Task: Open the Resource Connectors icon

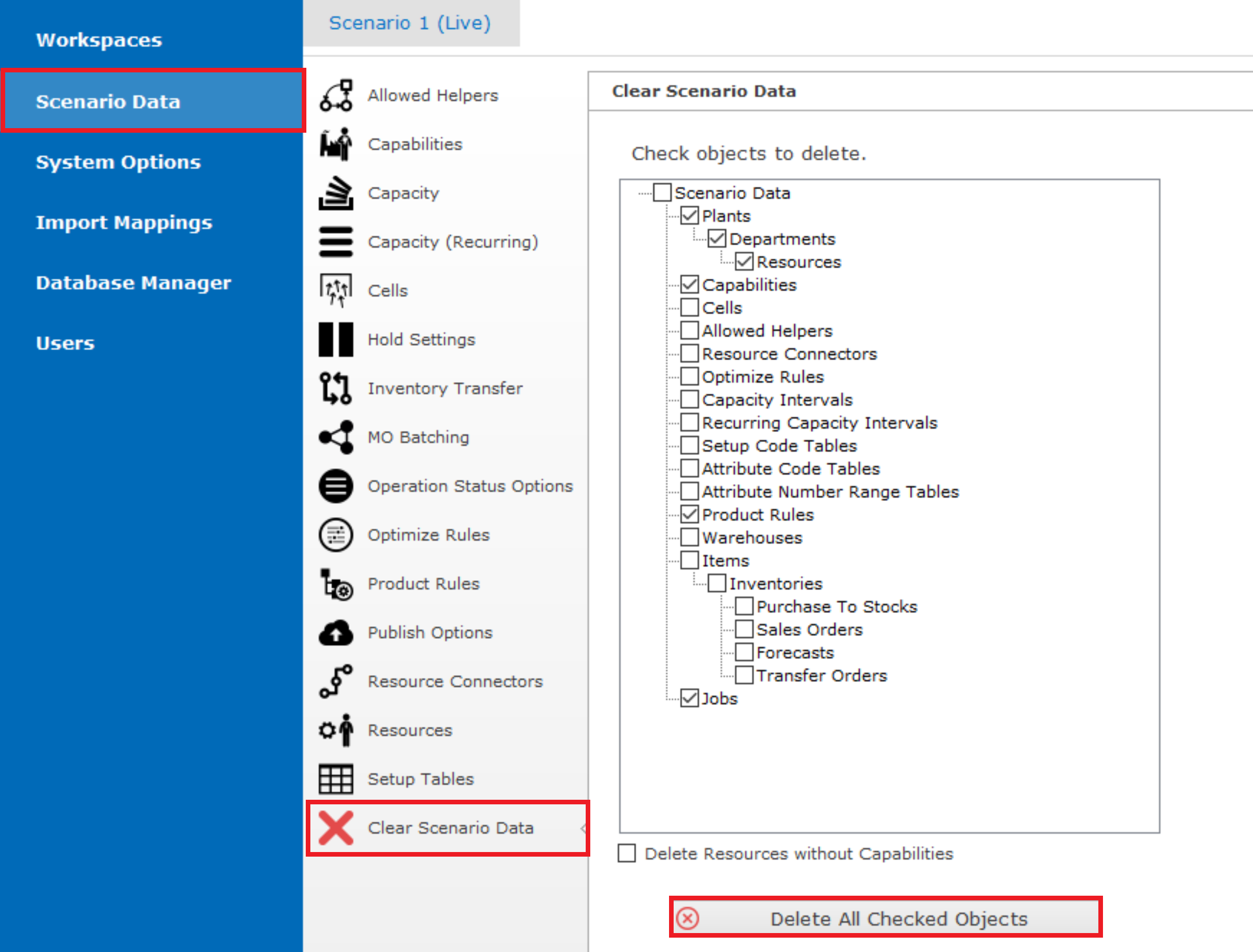Action: pos(336,681)
